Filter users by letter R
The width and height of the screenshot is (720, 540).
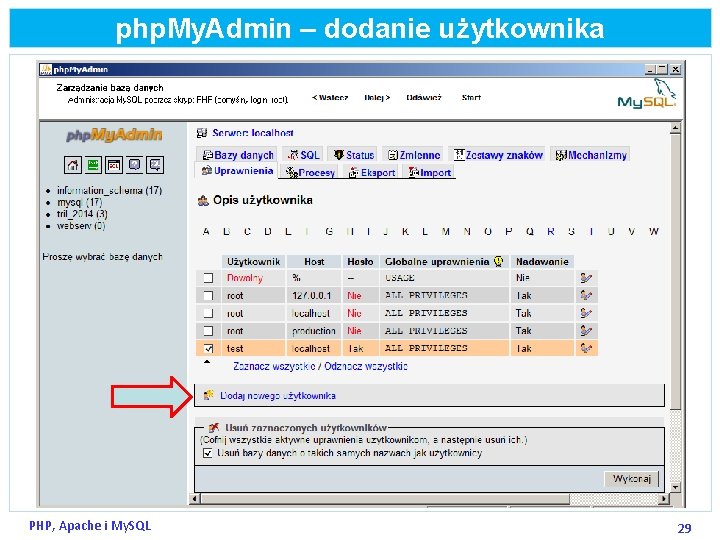tap(551, 231)
